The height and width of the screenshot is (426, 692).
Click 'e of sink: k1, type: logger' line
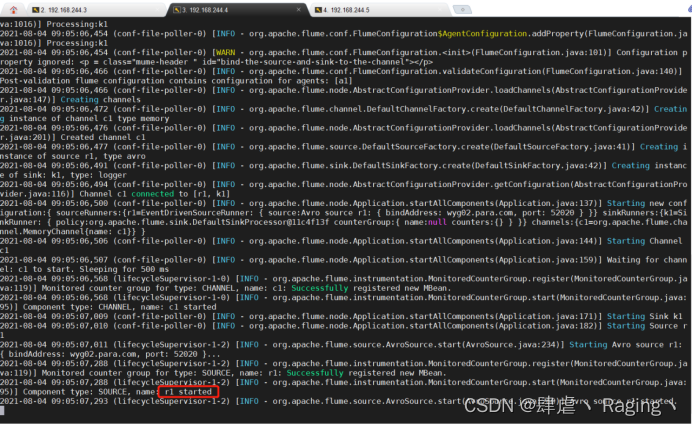point(63,175)
